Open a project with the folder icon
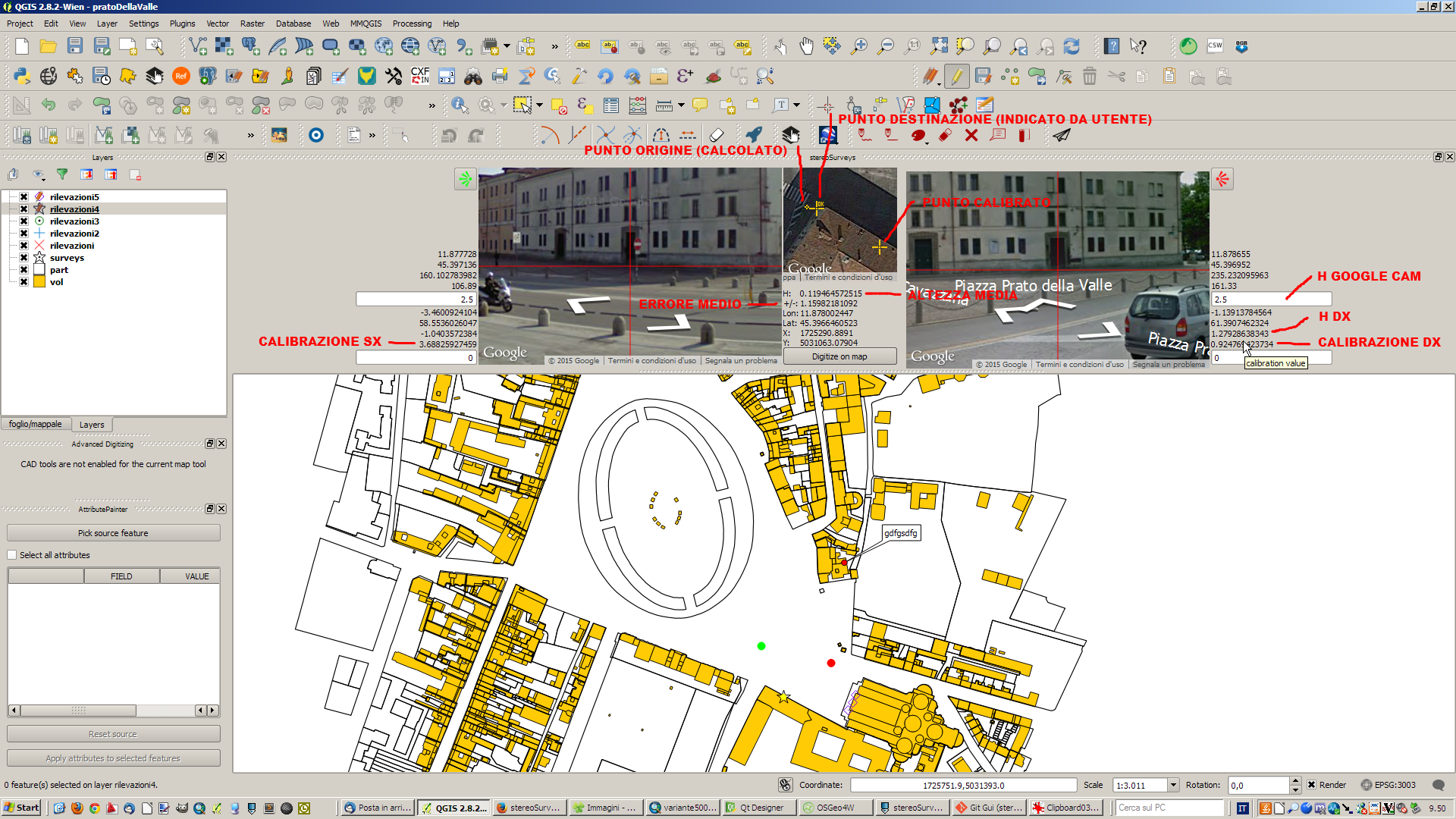 [49, 47]
